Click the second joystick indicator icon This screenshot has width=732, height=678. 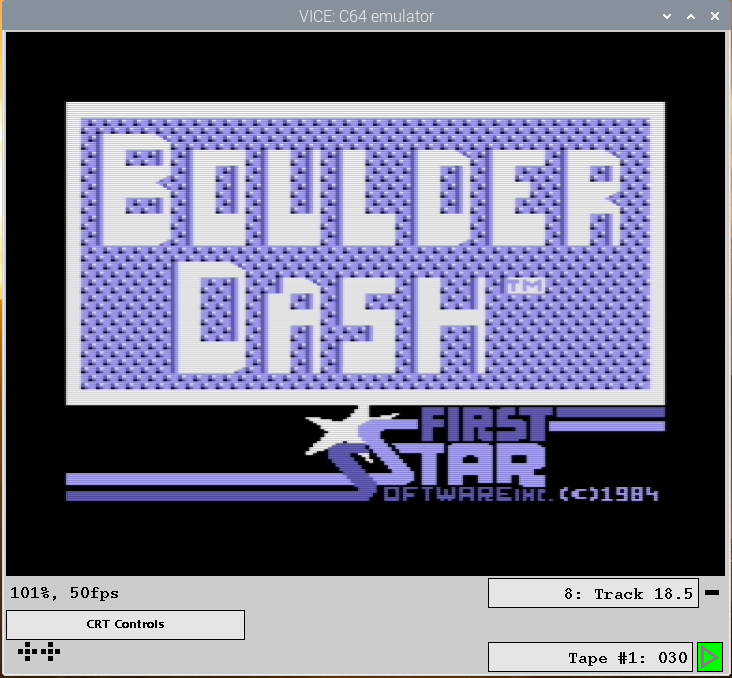[x=50, y=651]
